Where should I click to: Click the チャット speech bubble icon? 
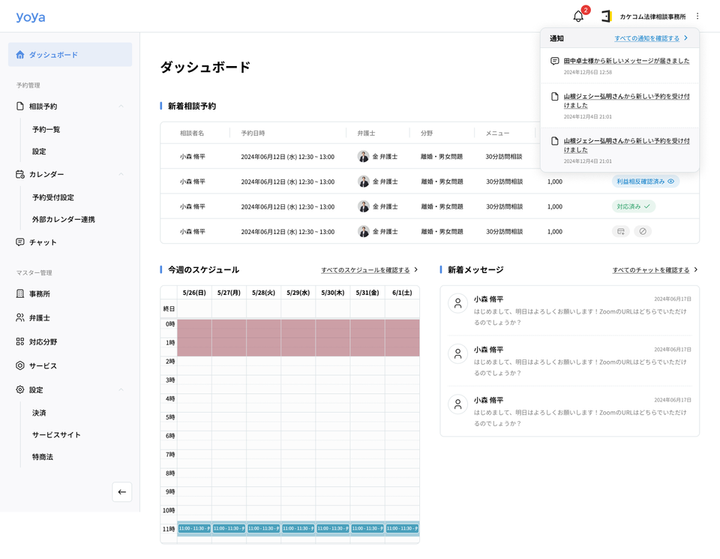coord(20,242)
